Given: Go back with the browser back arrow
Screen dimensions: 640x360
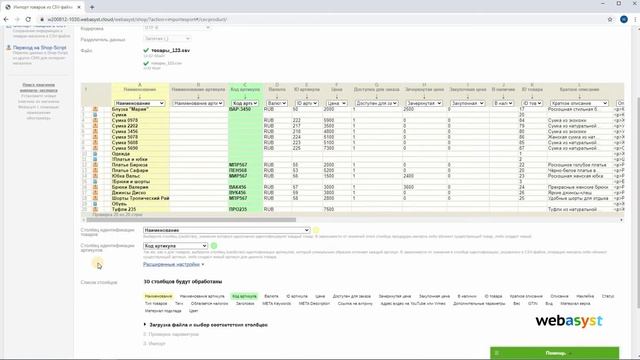Looking at the screenshot, I should (x=6, y=19).
